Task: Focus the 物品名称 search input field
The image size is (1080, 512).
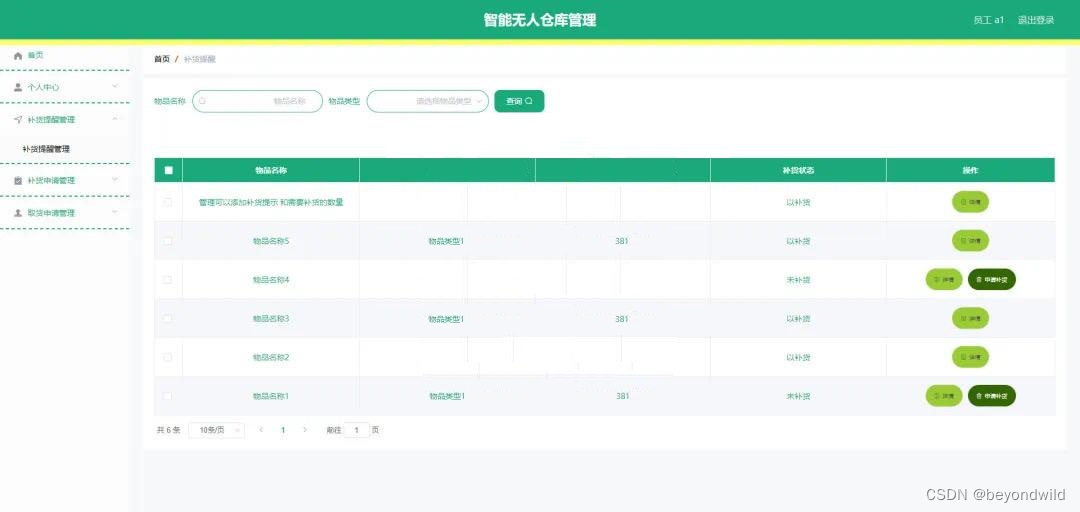Action: click(x=257, y=101)
